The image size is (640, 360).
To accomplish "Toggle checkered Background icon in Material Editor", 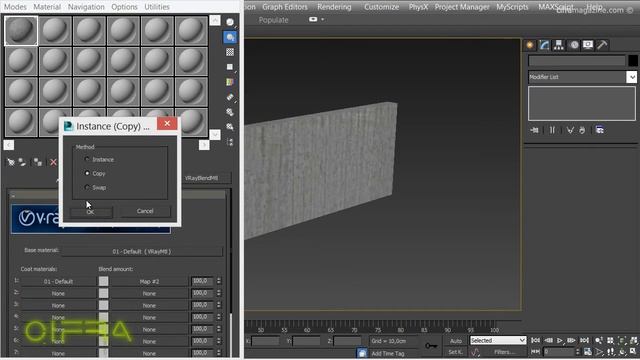I will [x=230, y=52].
